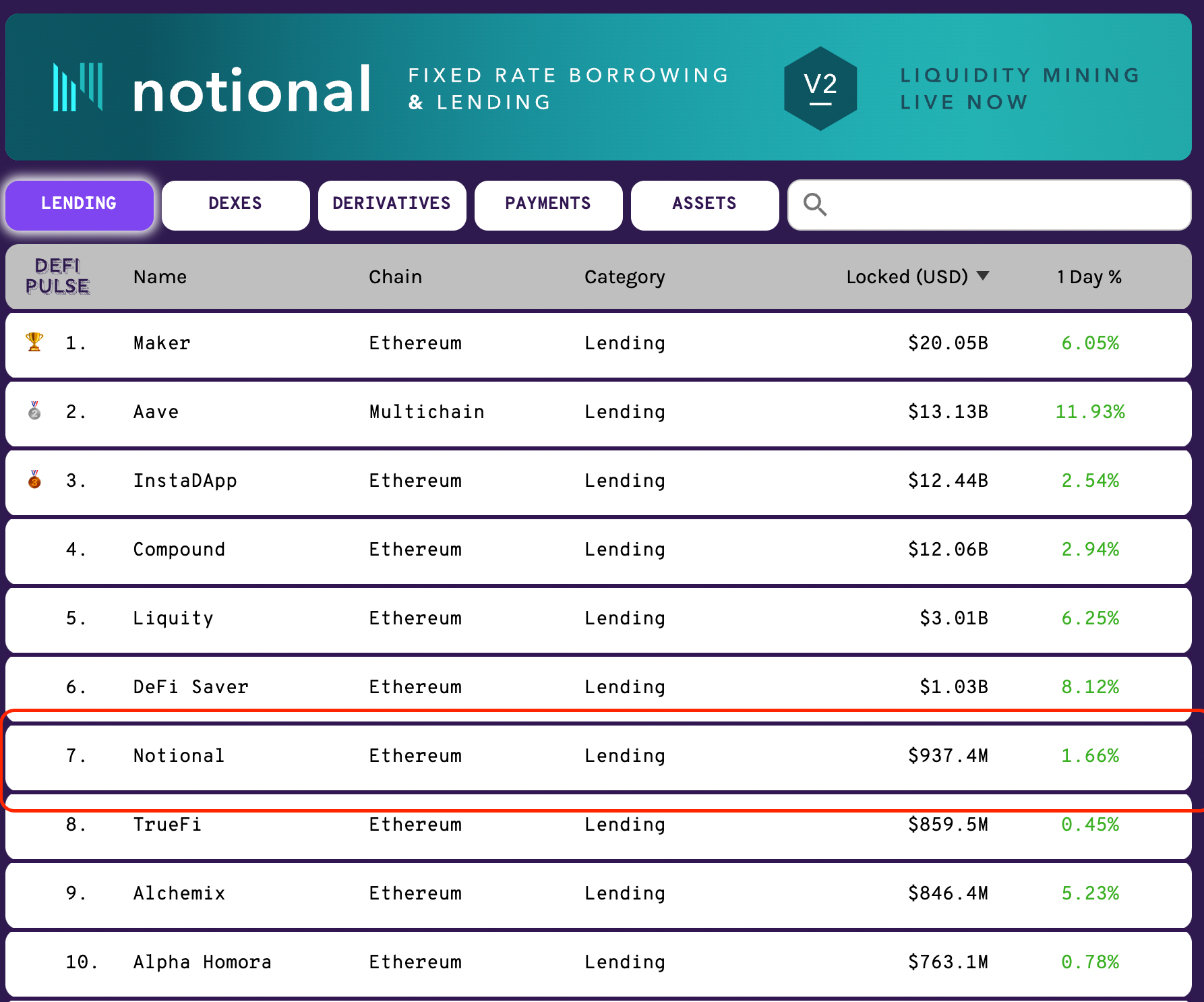Open the Maker project row

[599, 345]
